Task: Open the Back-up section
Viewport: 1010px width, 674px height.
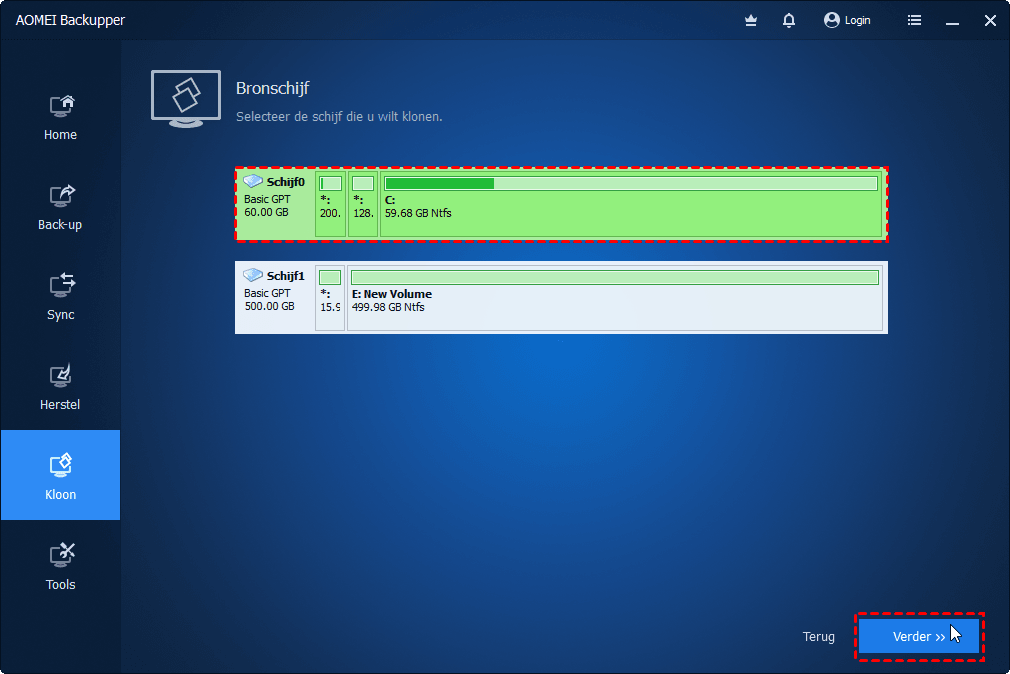Action: pyautogui.click(x=61, y=207)
